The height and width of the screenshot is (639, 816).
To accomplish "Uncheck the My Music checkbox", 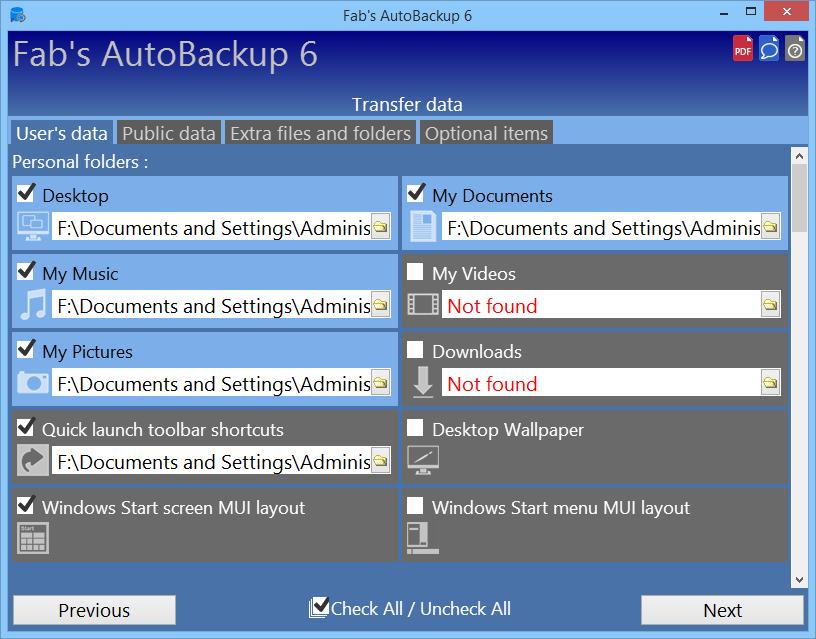I will (x=26, y=271).
